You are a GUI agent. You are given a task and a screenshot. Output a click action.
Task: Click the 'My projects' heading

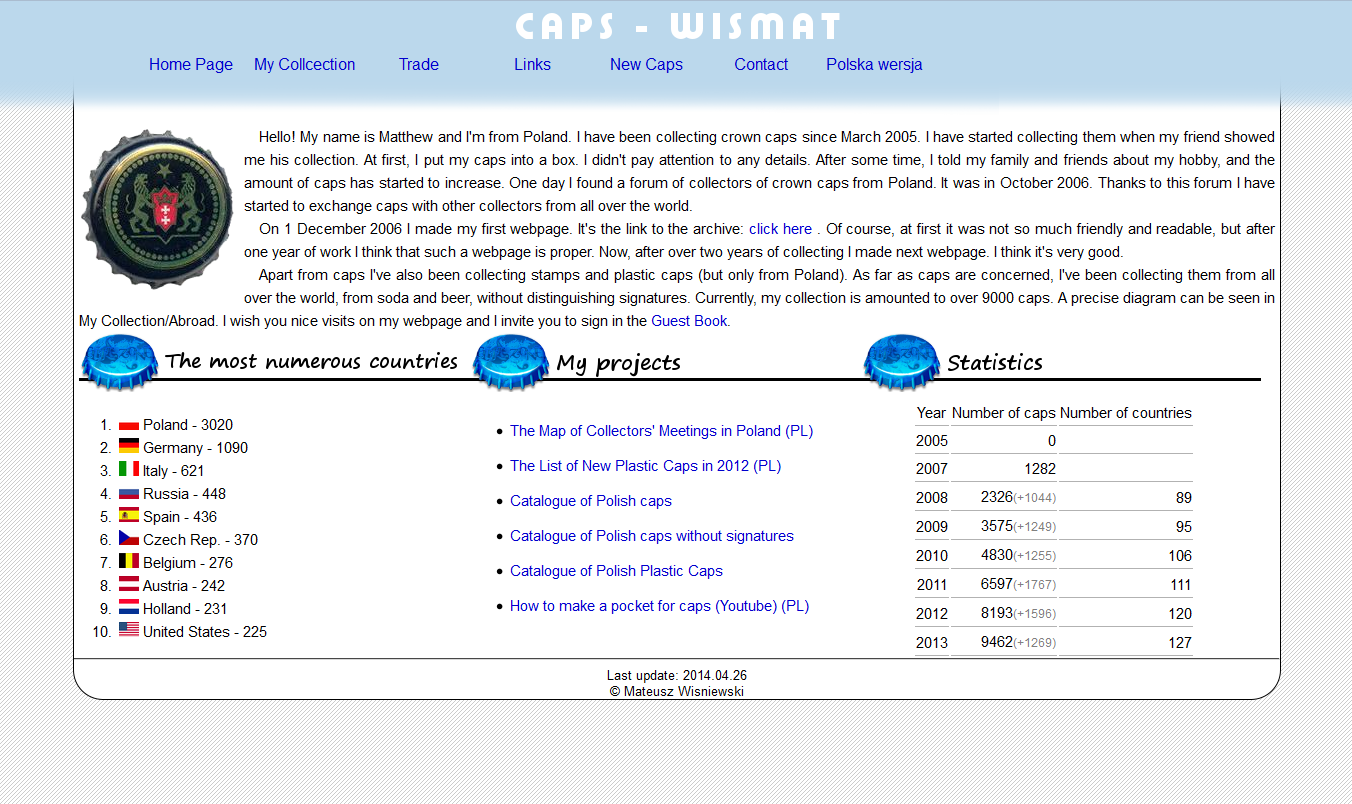click(618, 363)
